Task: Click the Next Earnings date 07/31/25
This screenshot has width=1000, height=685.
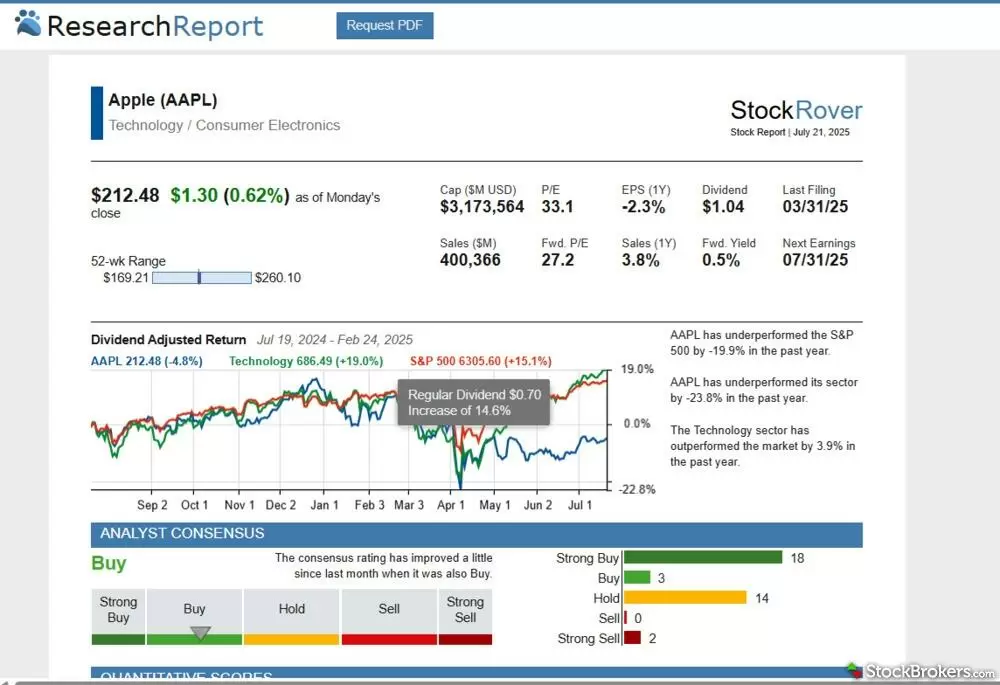Action: [x=815, y=260]
